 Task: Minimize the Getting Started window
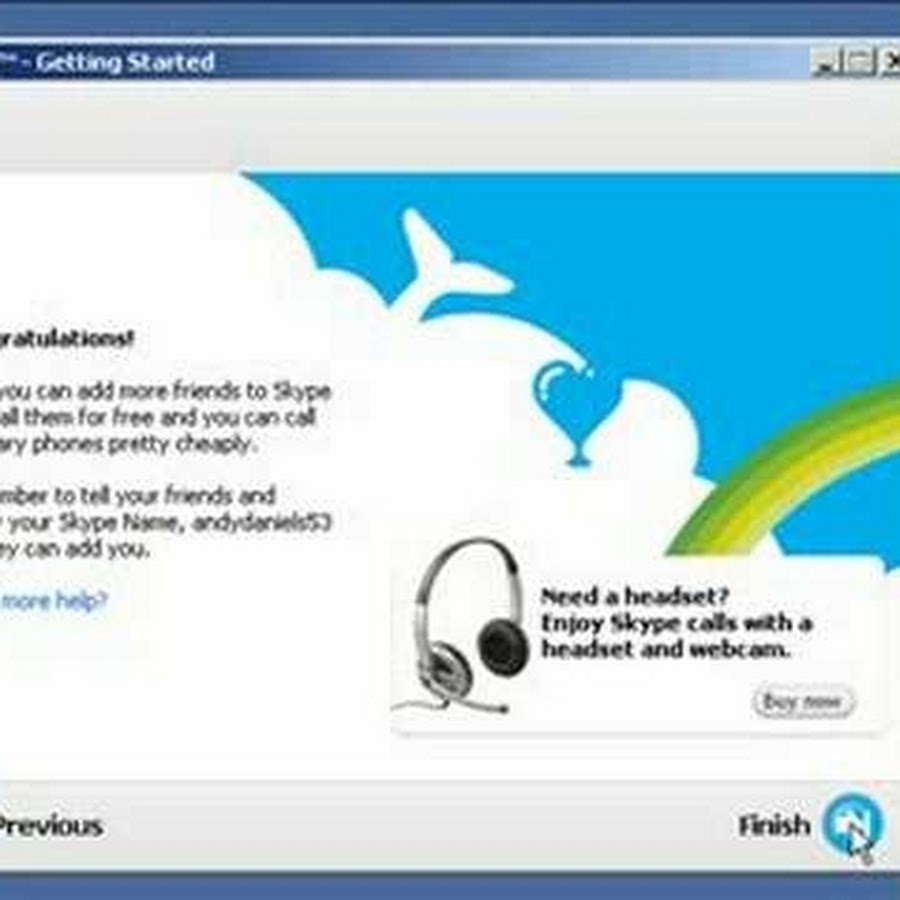pos(826,61)
